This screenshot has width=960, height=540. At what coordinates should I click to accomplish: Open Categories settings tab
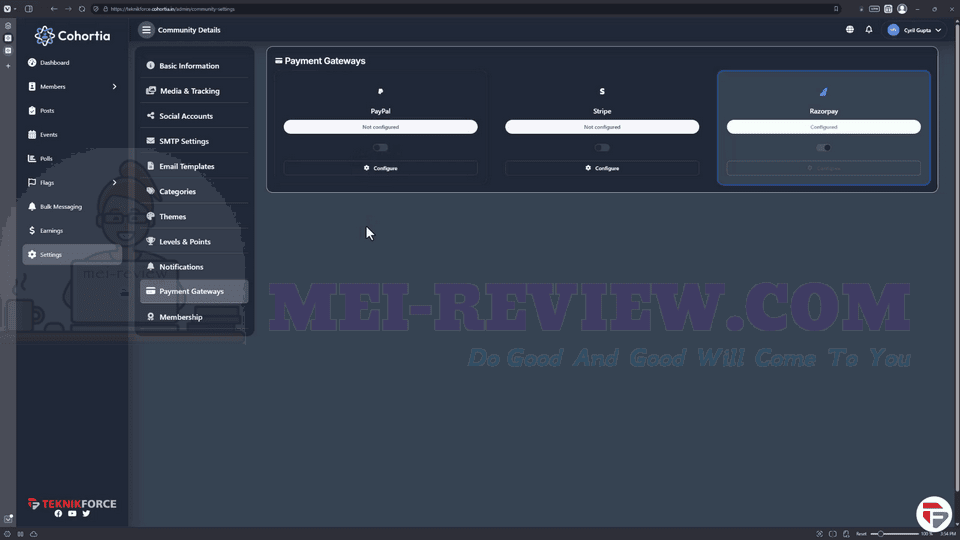tap(194, 191)
